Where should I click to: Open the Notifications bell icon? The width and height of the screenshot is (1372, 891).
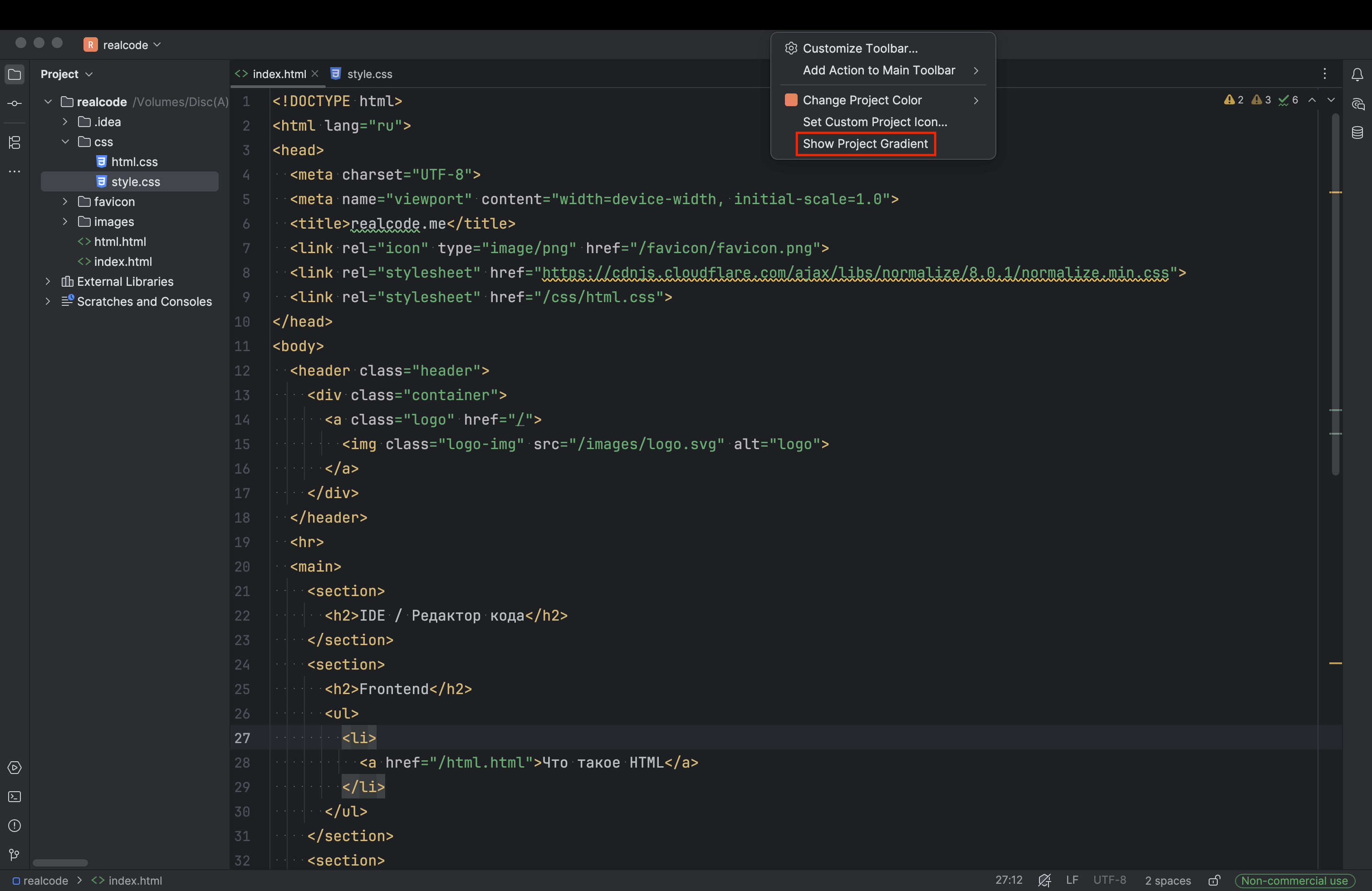(x=1357, y=74)
